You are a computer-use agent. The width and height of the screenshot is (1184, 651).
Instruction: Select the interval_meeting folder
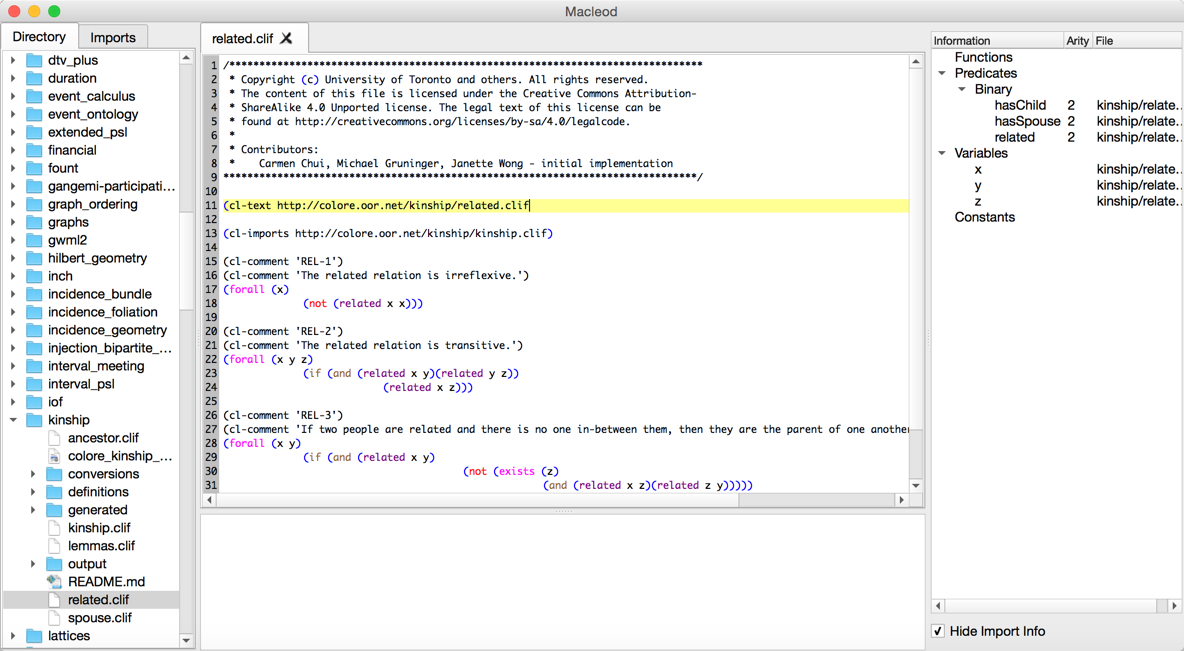pos(96,366)
